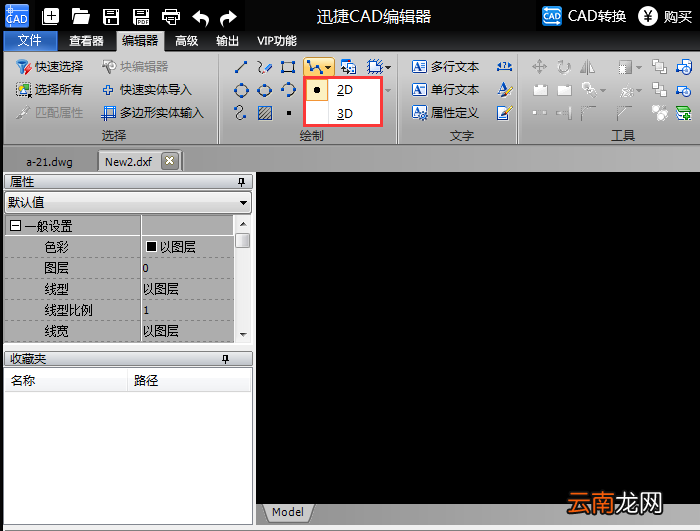Click the 色彩 black color swatch
This screenshot has height=531, width=700.
[x=151, y=247]
